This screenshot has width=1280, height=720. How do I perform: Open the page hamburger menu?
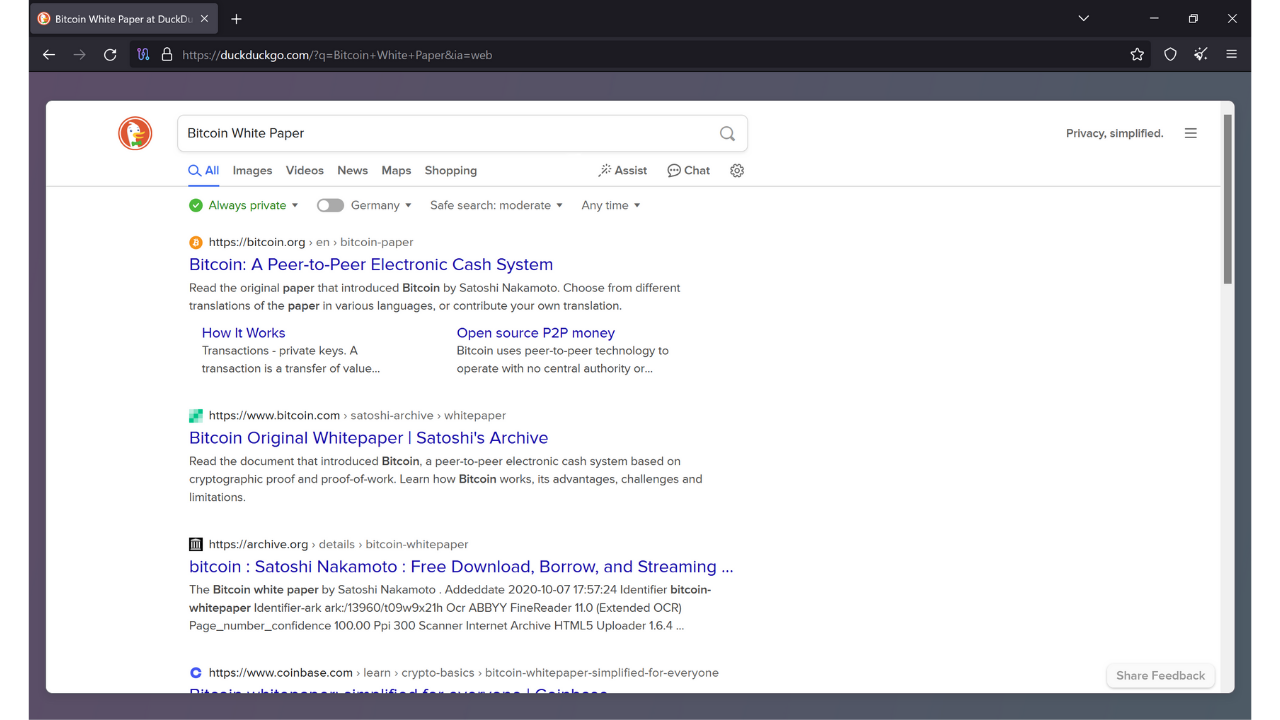point(1191,132)
